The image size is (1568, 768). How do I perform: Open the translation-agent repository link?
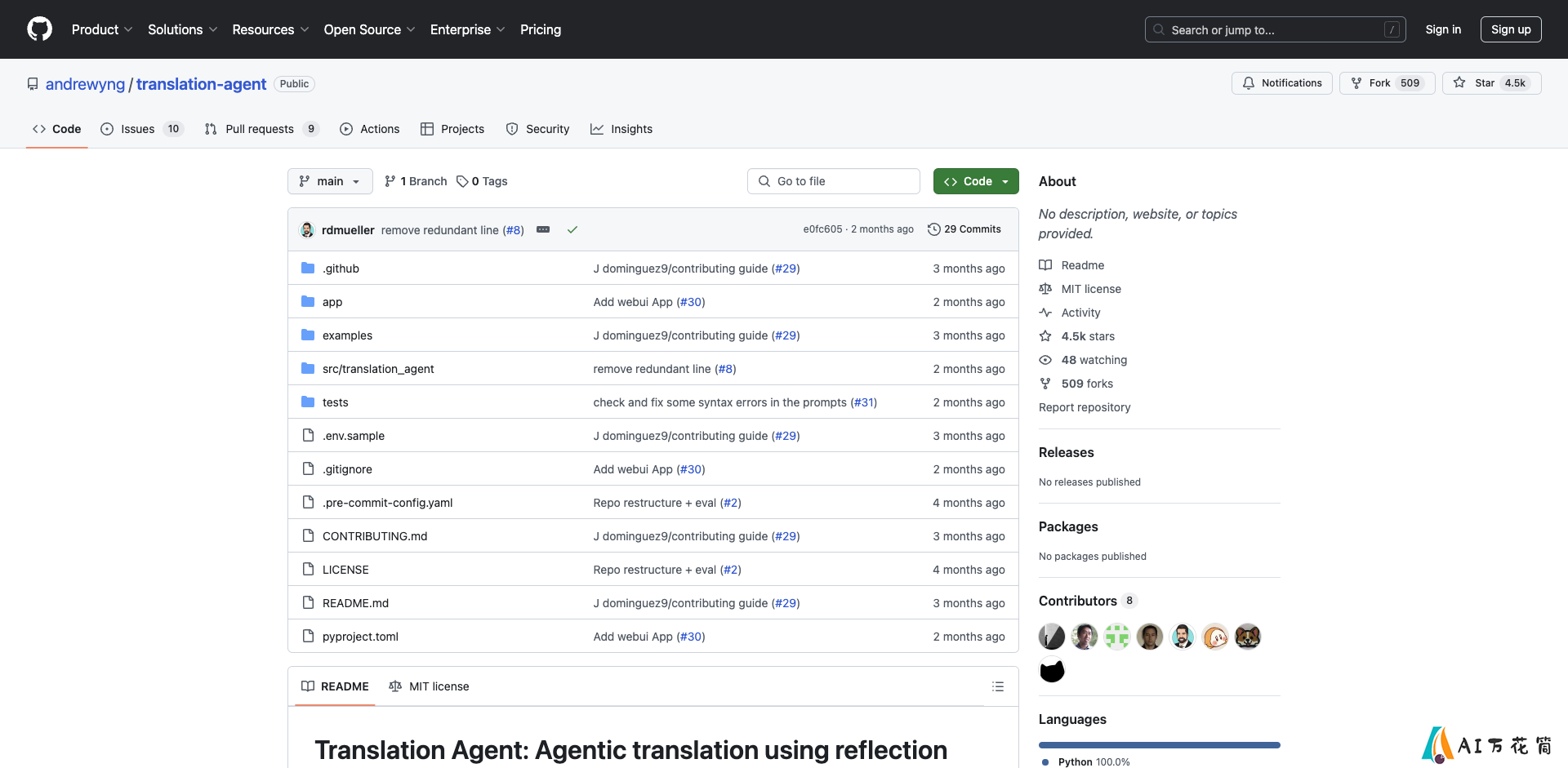pos(201,84)
